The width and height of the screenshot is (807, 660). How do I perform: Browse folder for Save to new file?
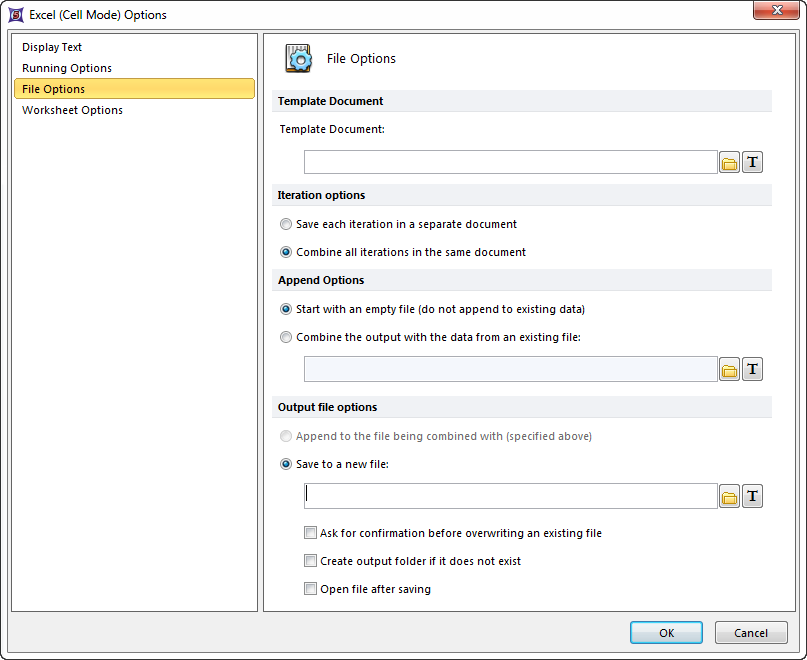pyautogui.click(x=729, y=497)
